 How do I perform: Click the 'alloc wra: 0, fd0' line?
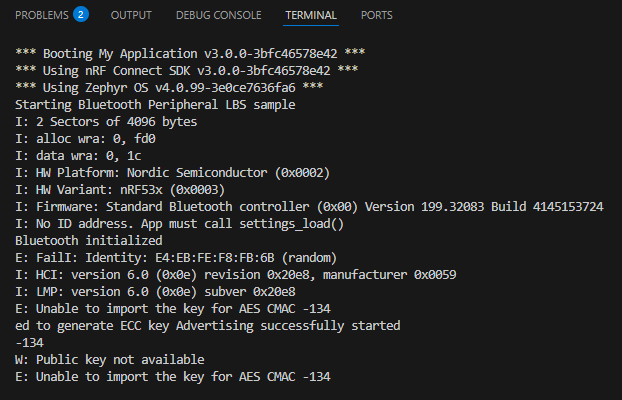[x=85, y=139]
